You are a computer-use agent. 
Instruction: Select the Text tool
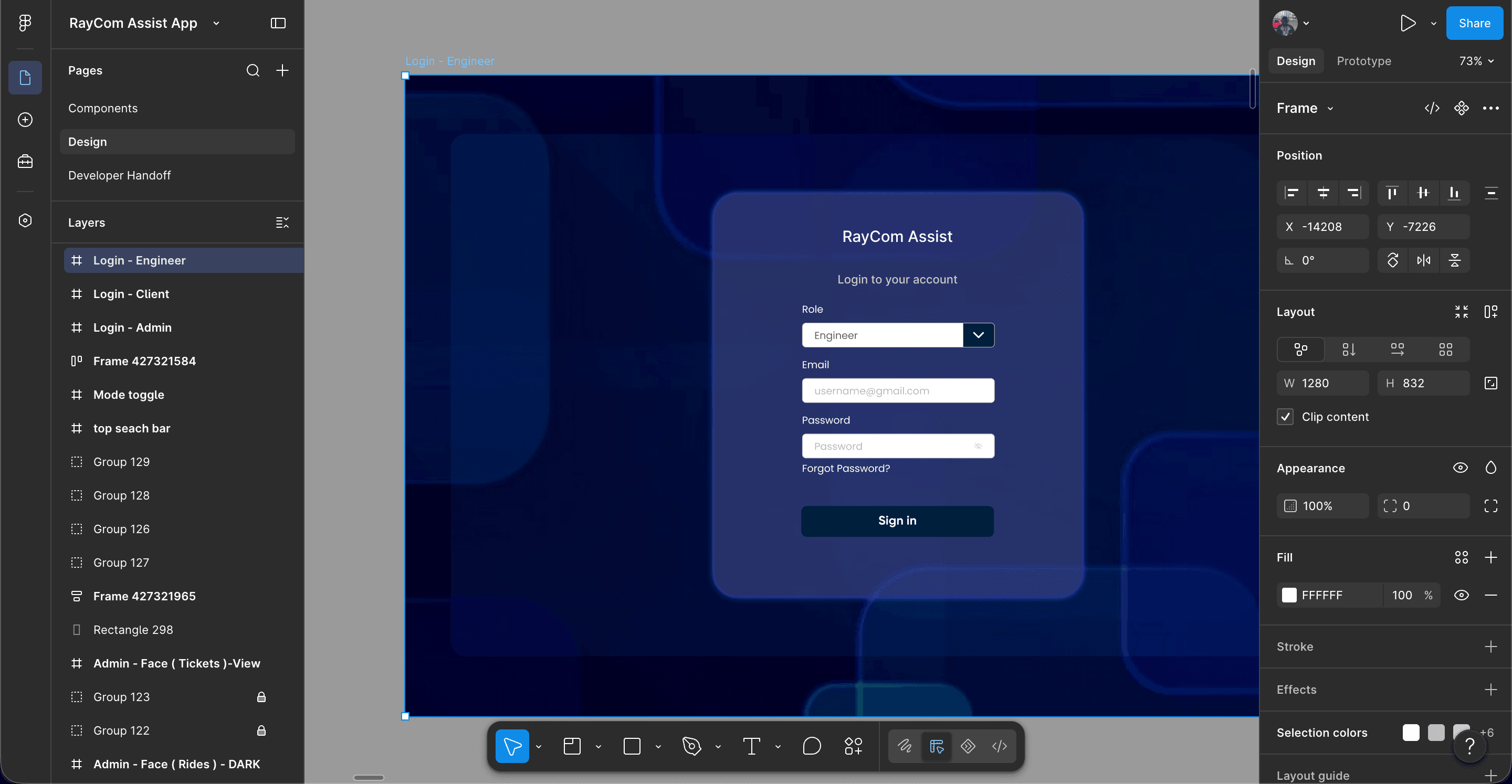point(751,746)
